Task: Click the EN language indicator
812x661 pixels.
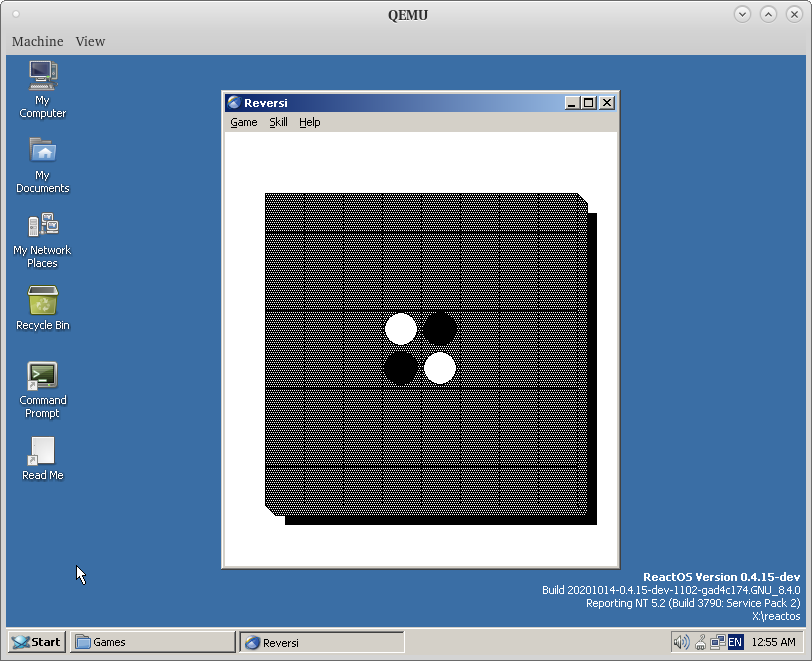Action: click(x=735, y=642)
